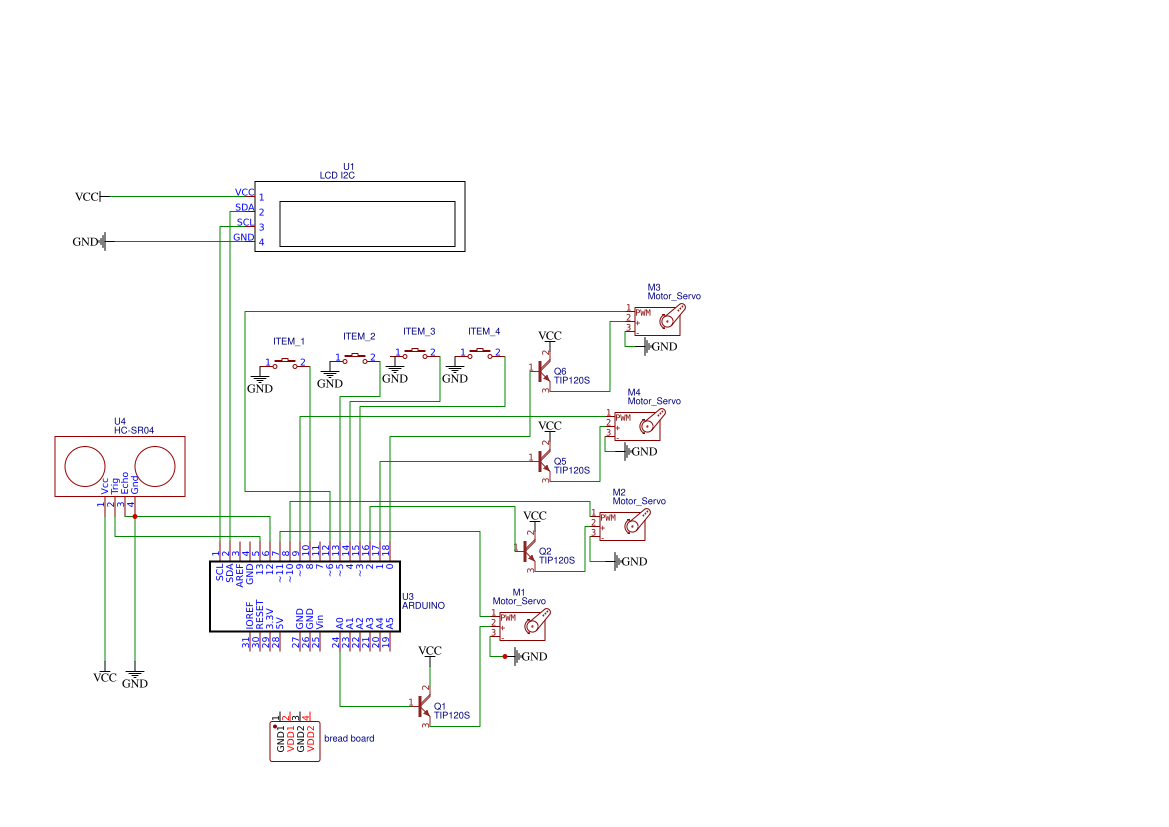The width and height of the screenshot is (1169, 827).
Task: Click the "bread board" text label
Action: (349, 738)
